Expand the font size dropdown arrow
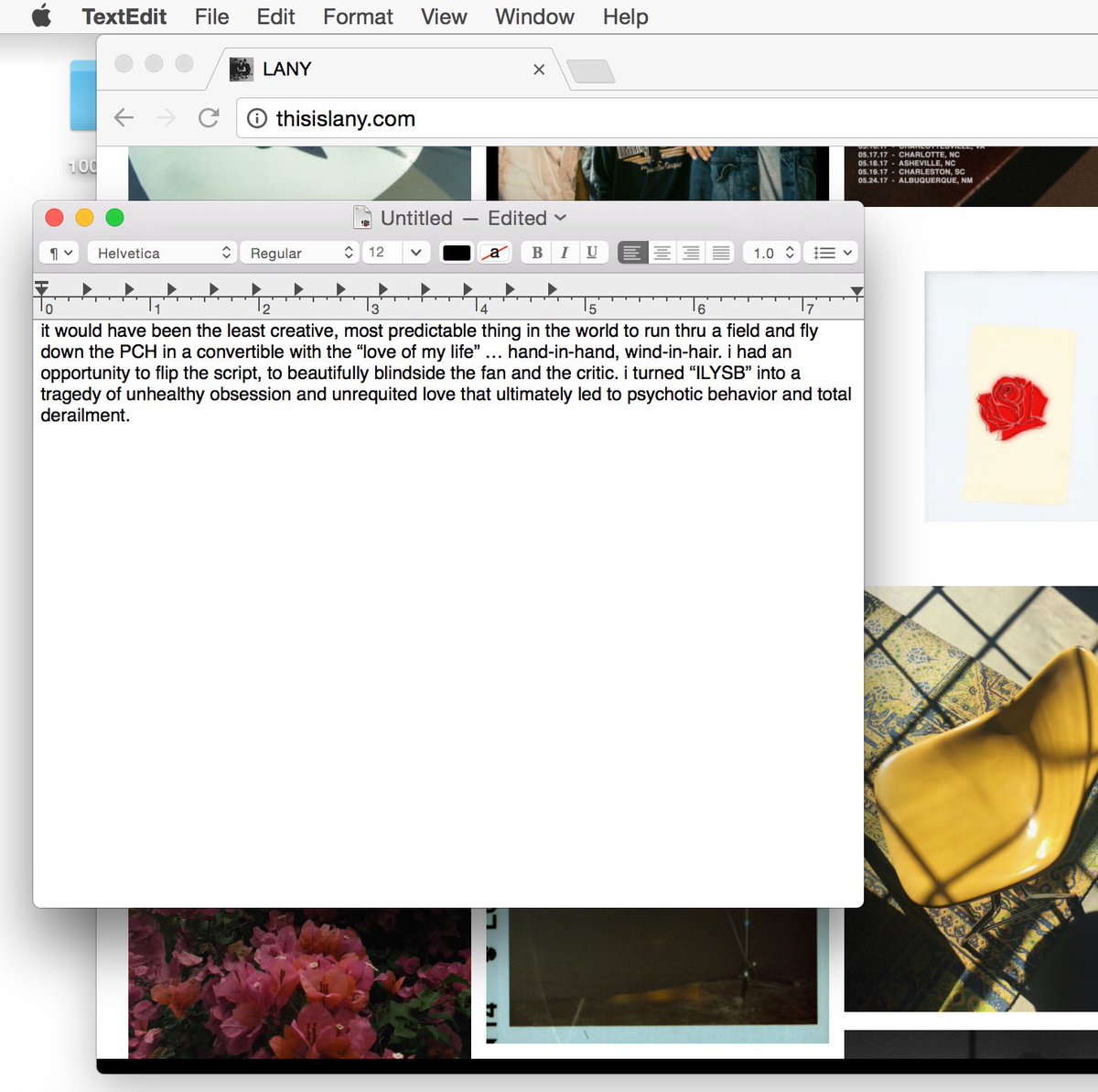The height and width of the screenshot is (1092, 1098). 416,253
